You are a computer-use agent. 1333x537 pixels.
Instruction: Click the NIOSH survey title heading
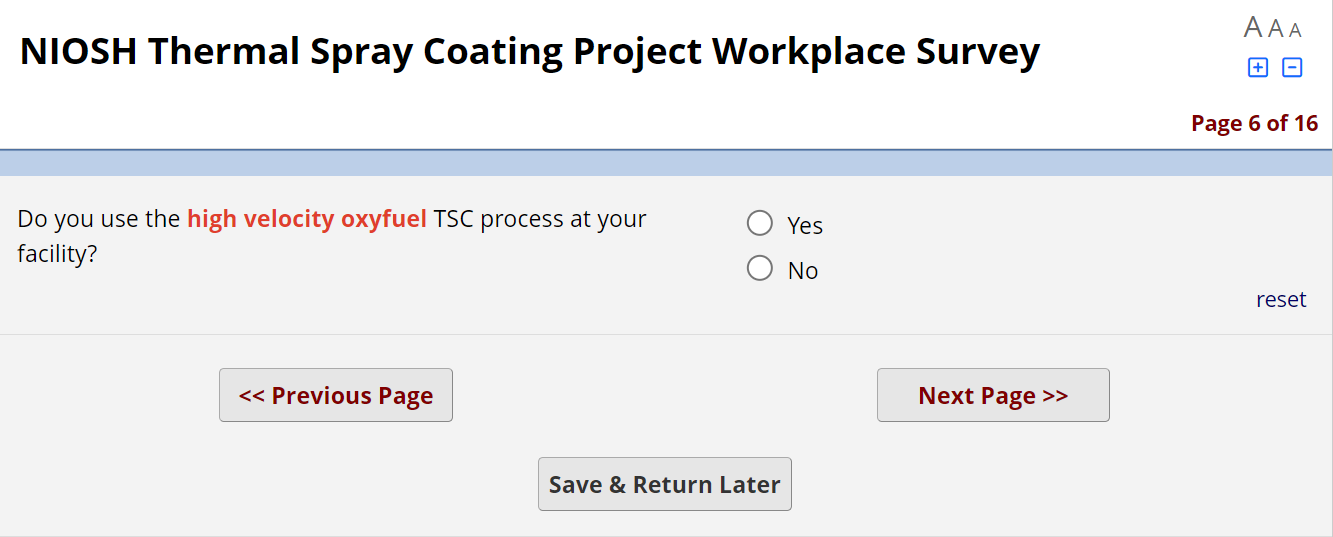click(x=530, y=51)
